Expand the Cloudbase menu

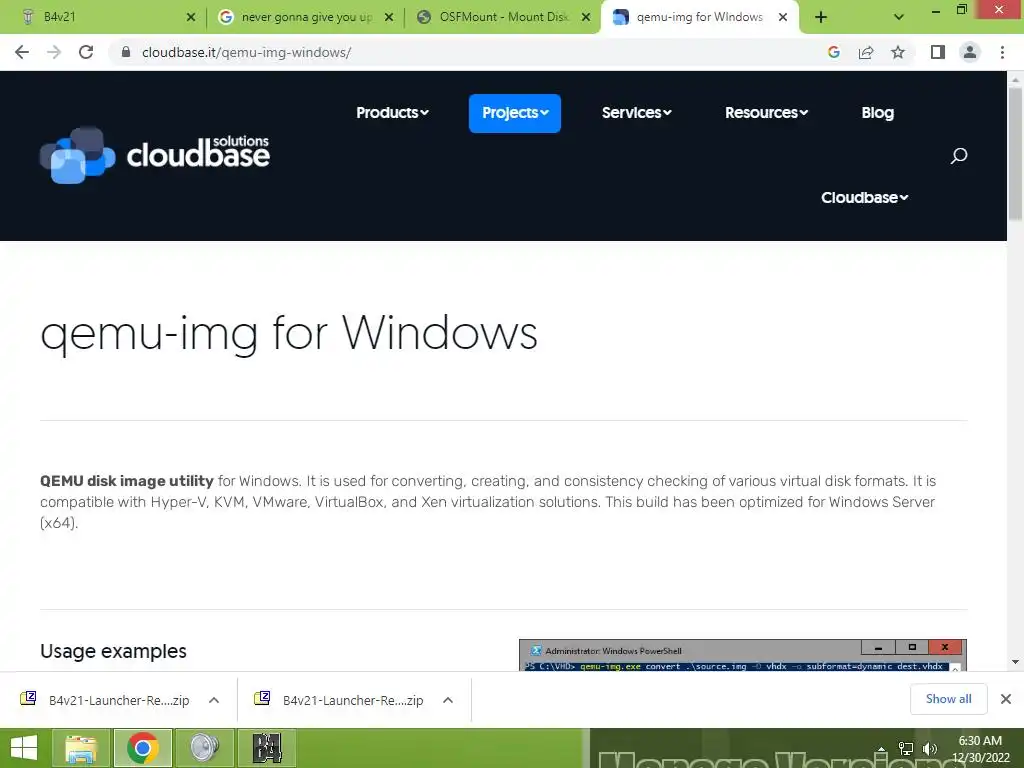(865, 198)
